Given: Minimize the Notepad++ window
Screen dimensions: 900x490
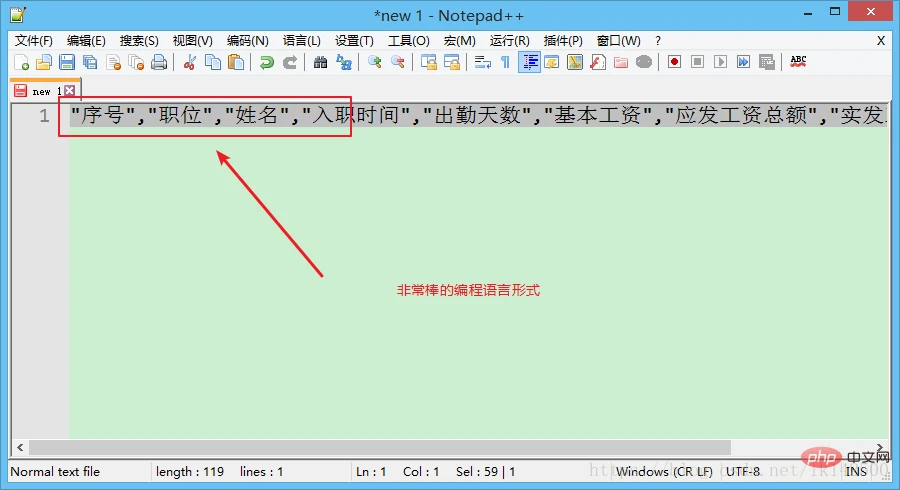Looking at the screenshot, I should (808, 13).
